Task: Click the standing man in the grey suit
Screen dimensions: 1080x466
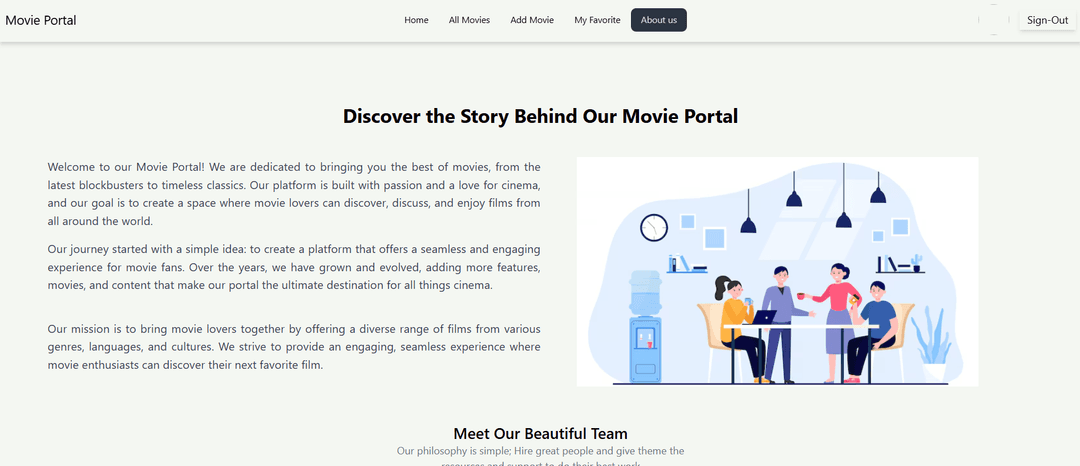Action: tap(780, 324)
